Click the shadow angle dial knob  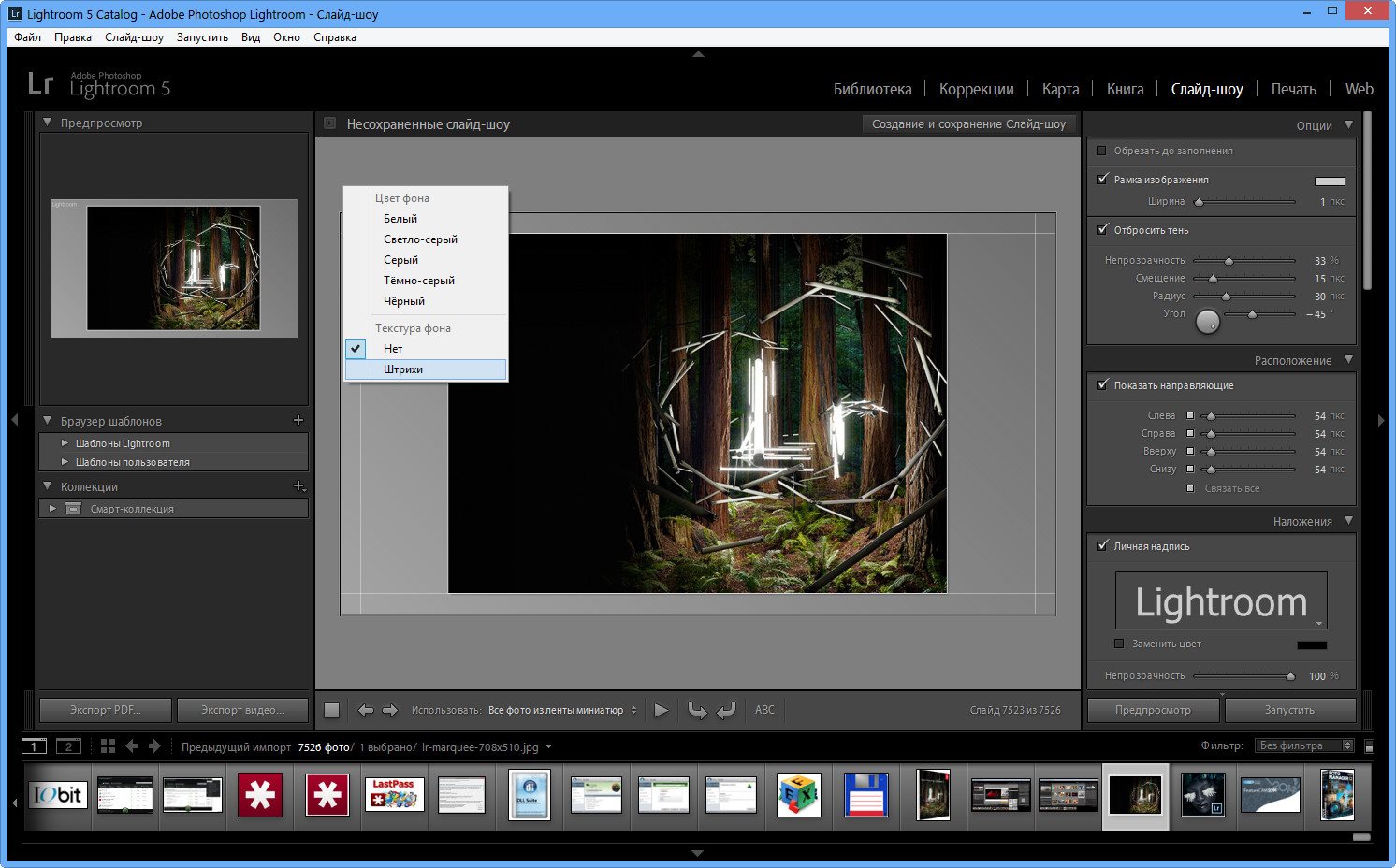[1208, 322]
